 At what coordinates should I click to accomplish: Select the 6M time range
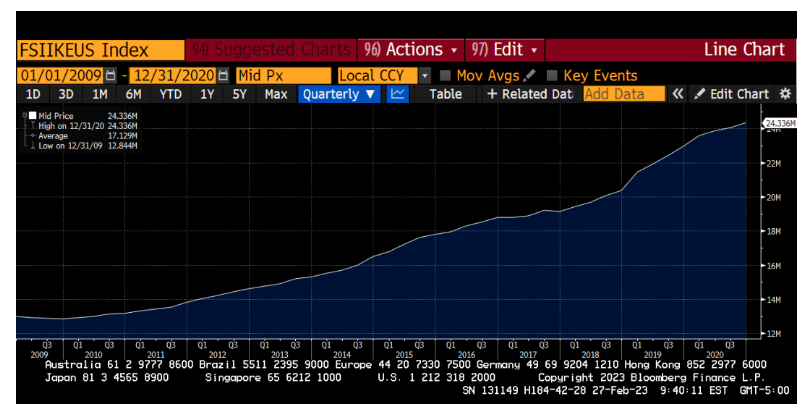133,94
